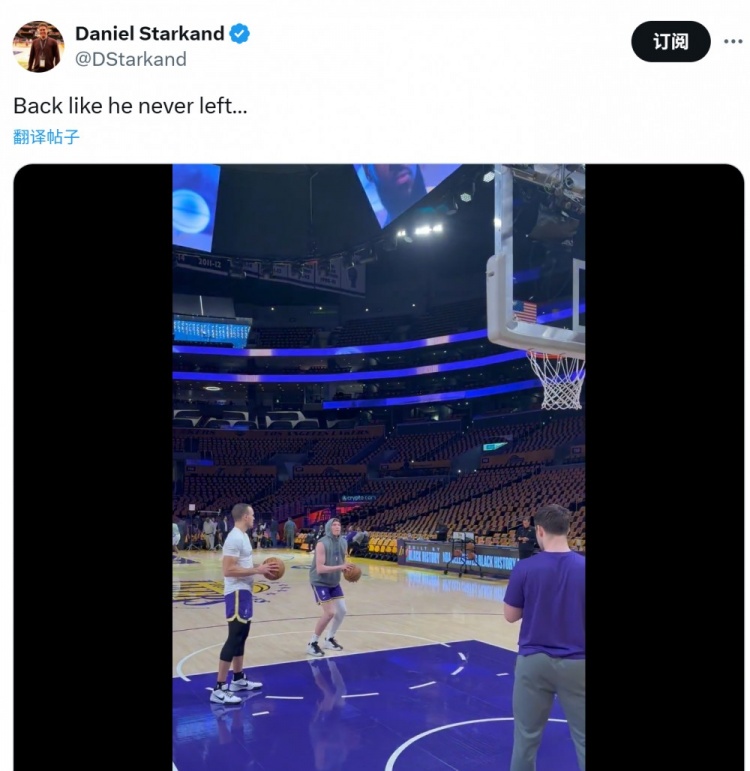Click the American flag on the backboard
Screen dimensions: 750x771
(525, 311)
